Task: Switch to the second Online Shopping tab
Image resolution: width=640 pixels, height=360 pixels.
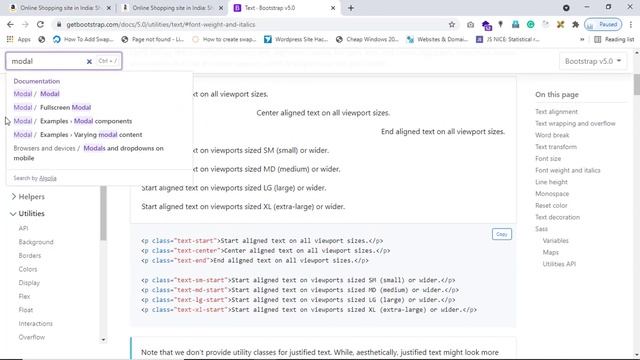Action: pos(172,8)
